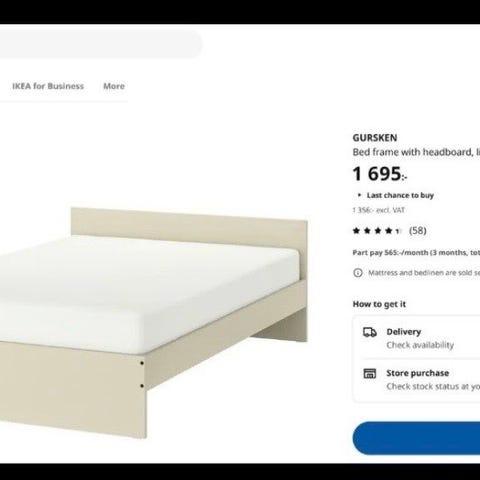Click the delivery truck icon
Image resolution: width=480 pixels, height=480 pixels.
click(x=370, y=332)
